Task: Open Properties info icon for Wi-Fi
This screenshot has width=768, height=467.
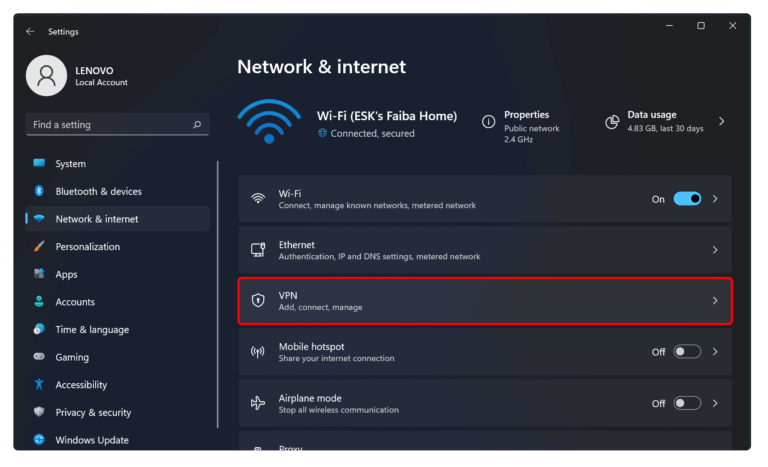Action: pyautogui.click(x=488, y=122)
